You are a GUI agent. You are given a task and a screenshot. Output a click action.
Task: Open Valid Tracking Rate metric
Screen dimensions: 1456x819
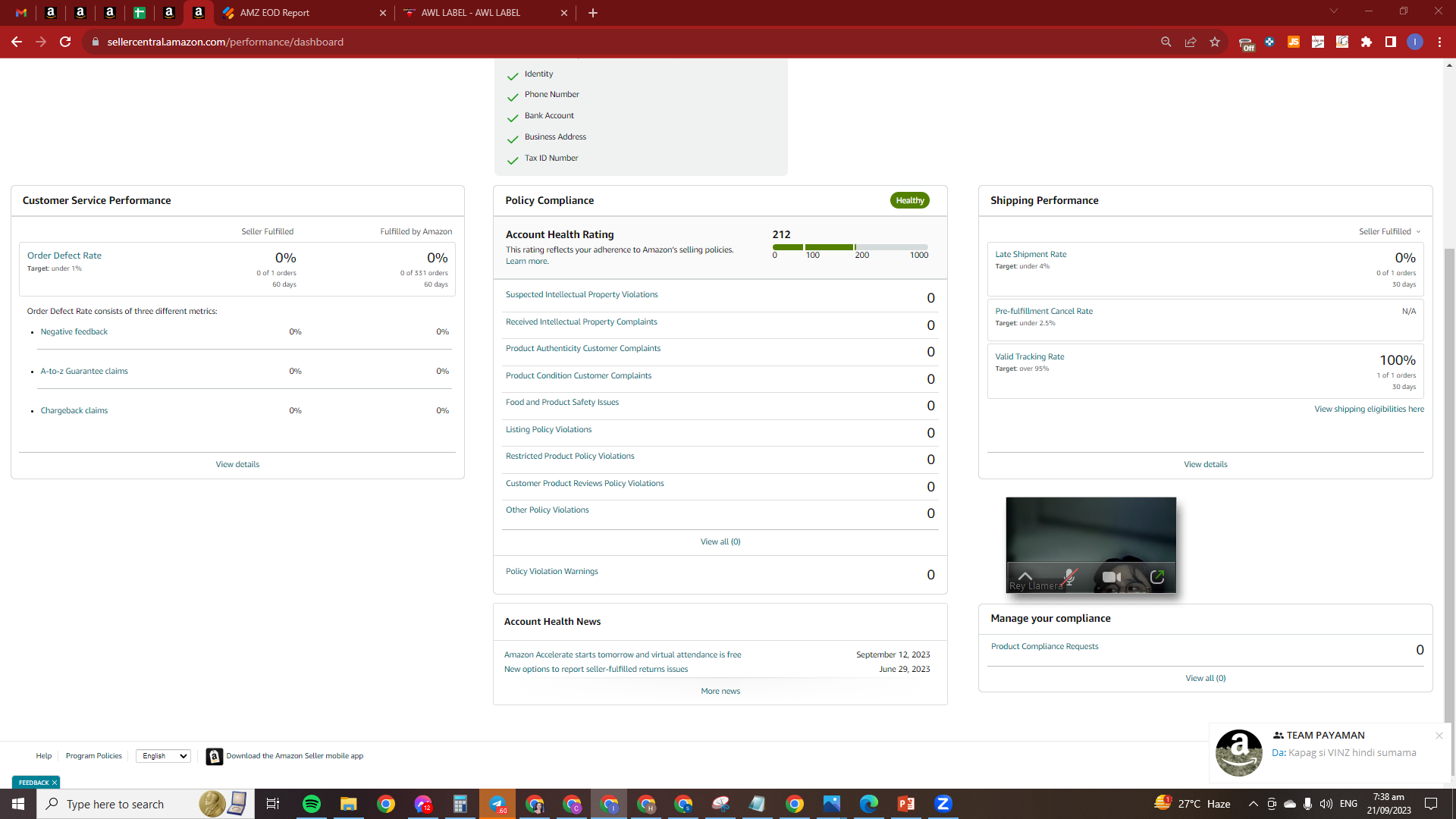click(x=1029, y=357)
